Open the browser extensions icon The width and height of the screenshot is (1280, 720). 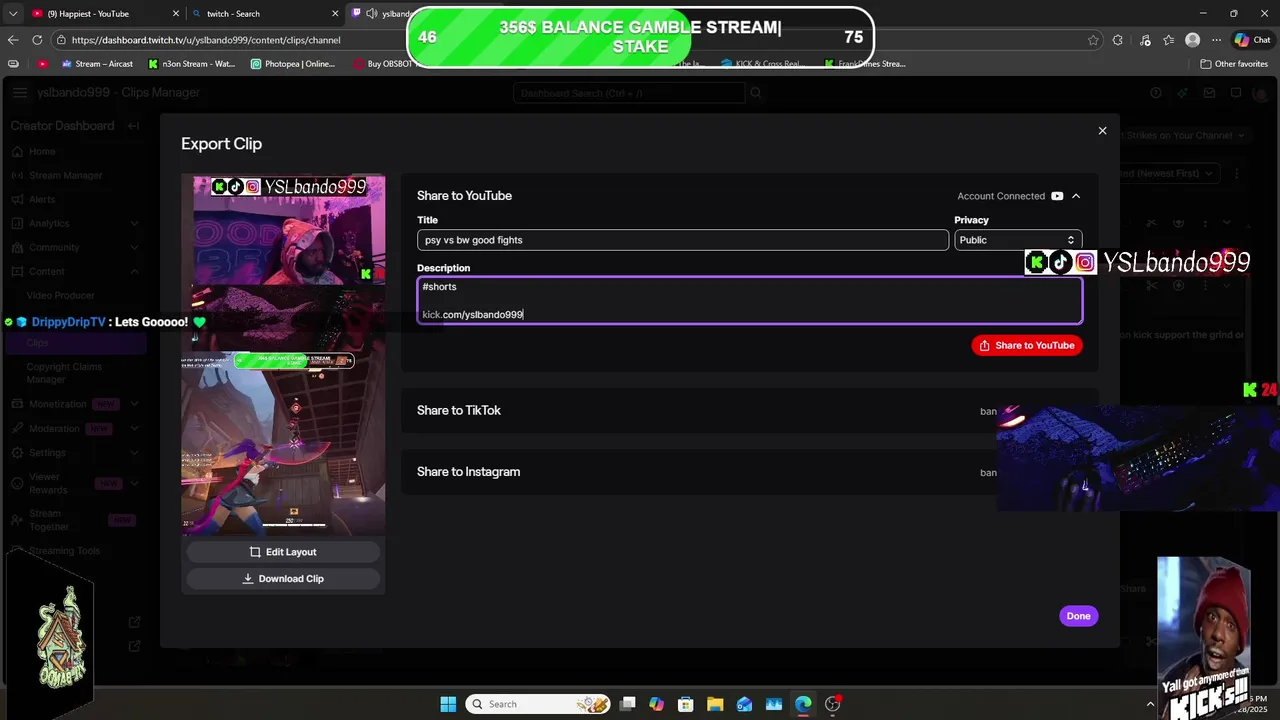tap(1118, 40)
